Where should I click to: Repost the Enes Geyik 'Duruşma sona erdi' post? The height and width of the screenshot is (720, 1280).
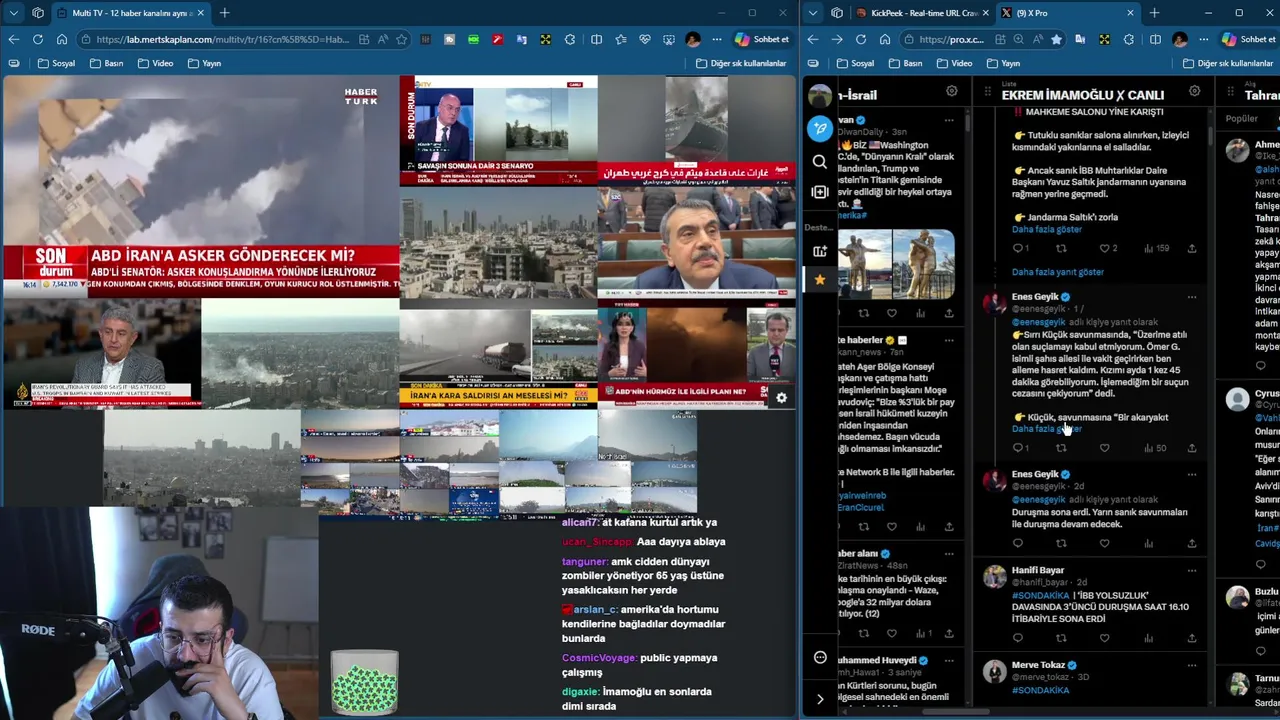coord(1061,543)
